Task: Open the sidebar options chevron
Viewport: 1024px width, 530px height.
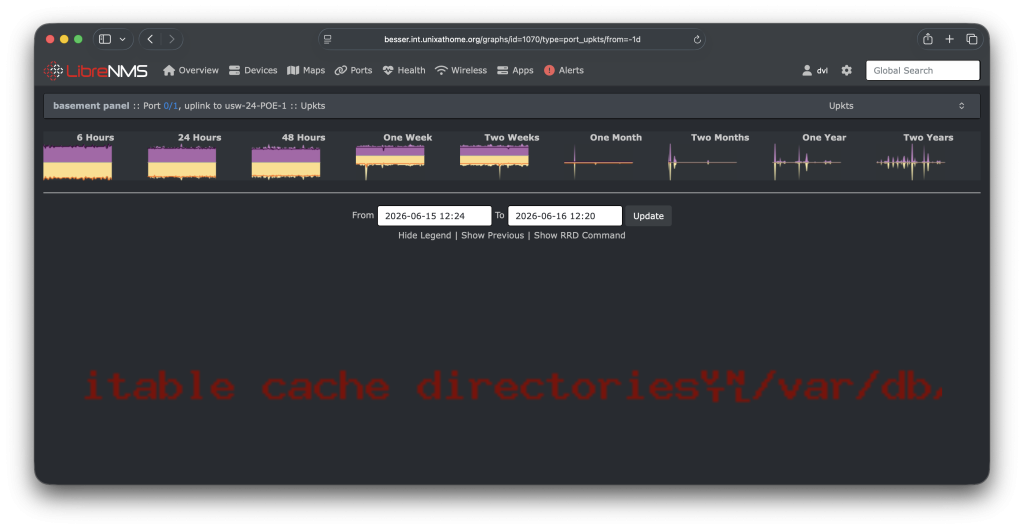Action: point(122,39)
